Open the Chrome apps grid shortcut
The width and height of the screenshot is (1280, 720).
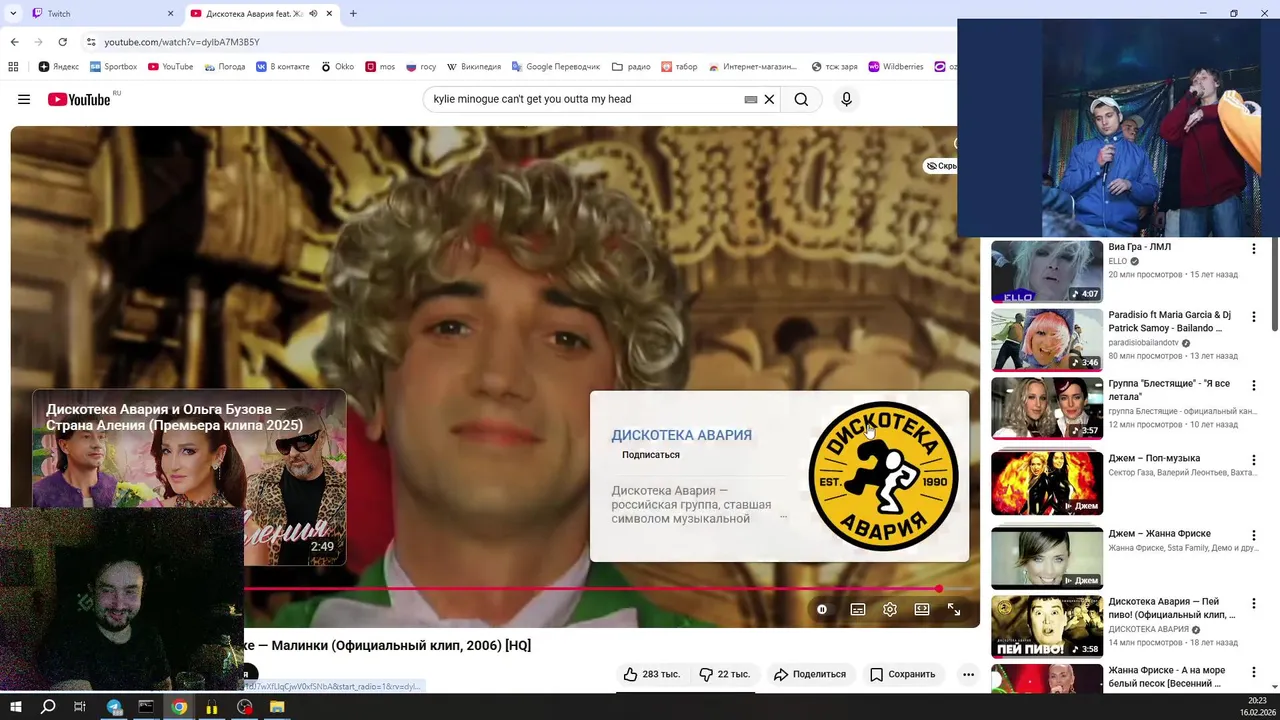pyautogui.click(x=13, y=67)
